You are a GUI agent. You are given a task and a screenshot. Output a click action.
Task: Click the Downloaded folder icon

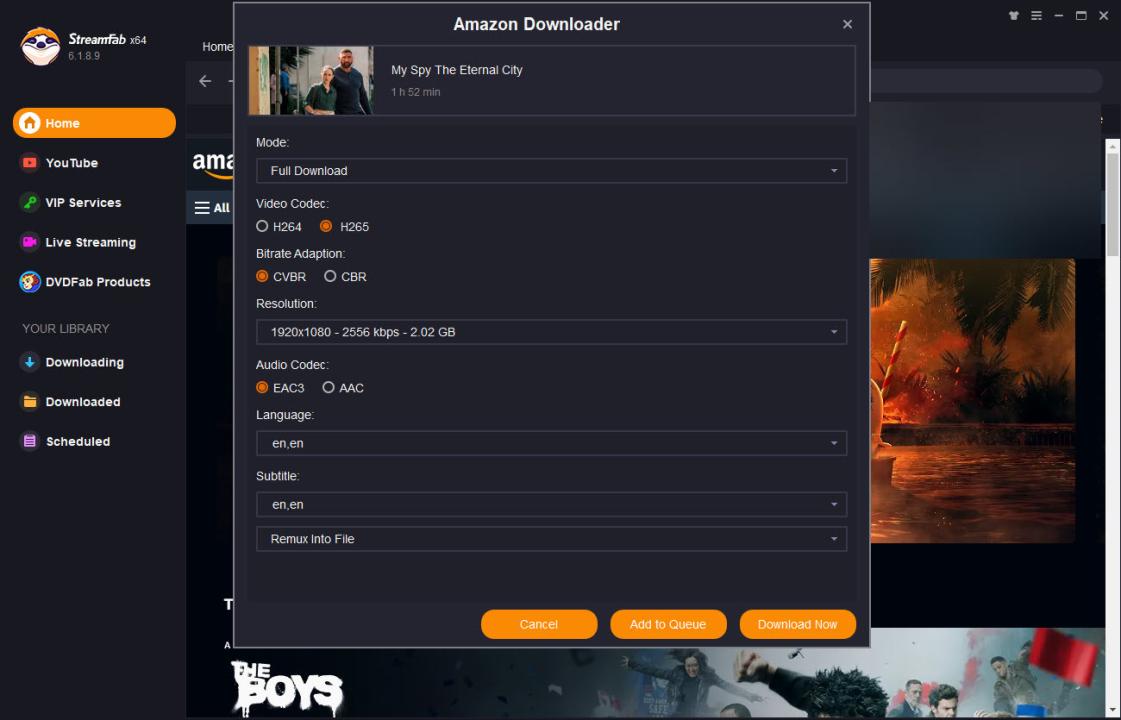coord(29,402)
